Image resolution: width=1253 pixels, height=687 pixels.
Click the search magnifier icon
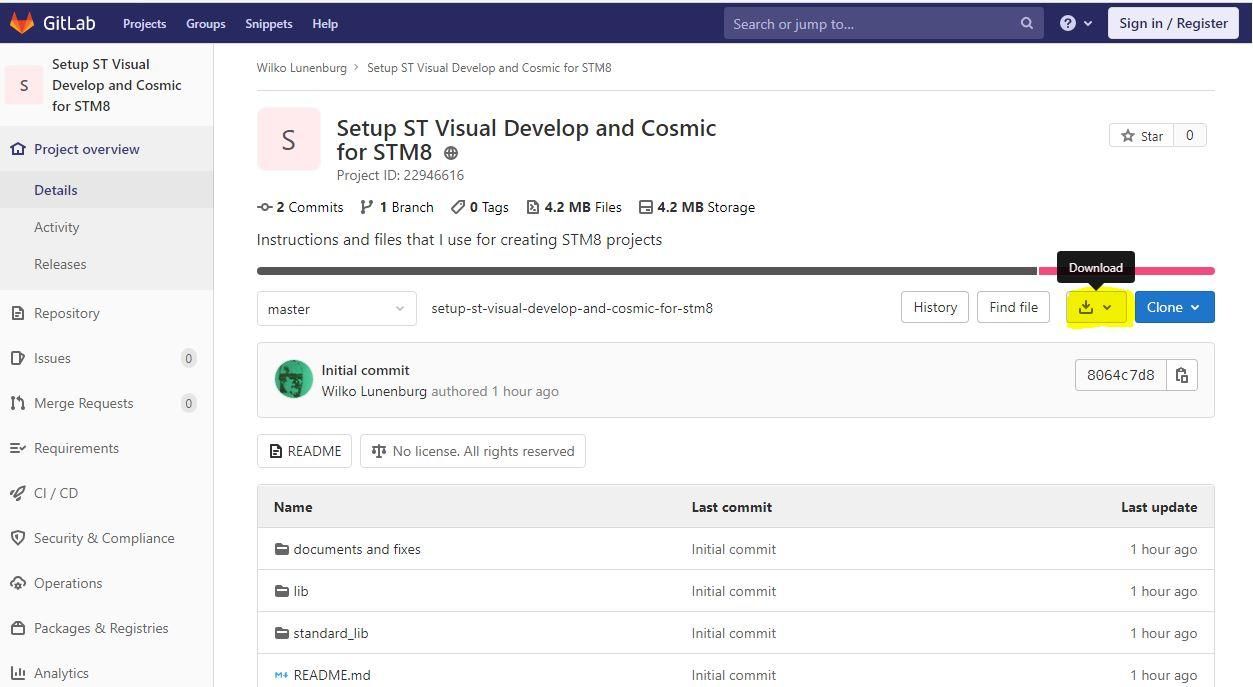click(1026, 23)
